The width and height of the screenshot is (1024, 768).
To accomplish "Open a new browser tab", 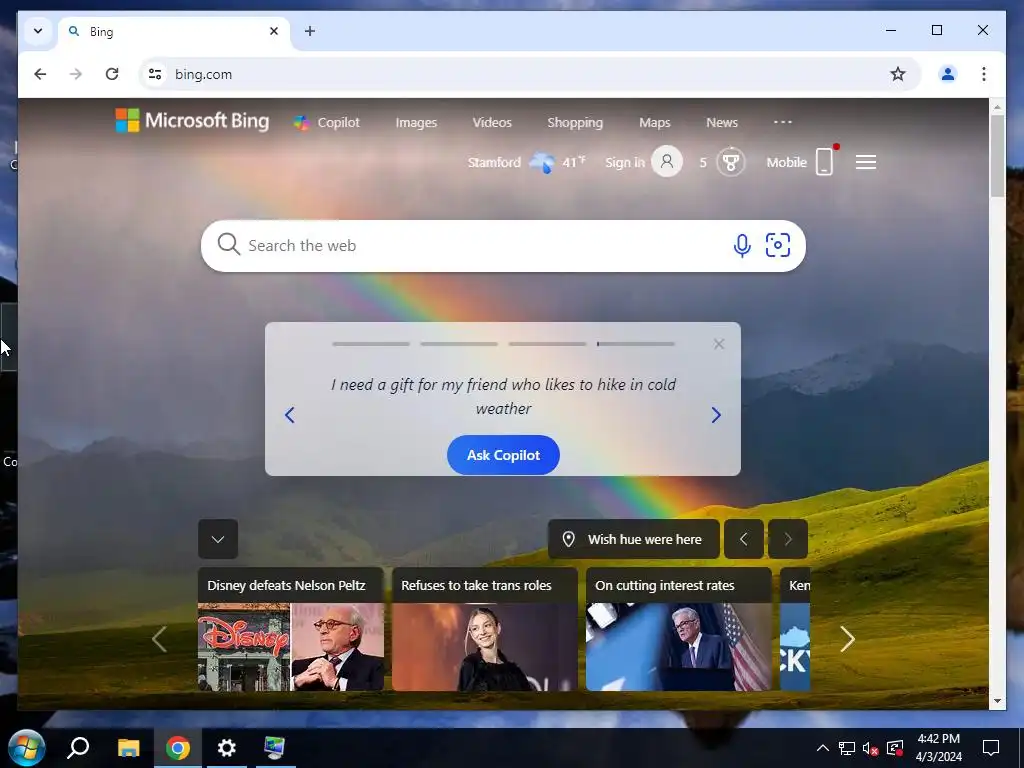I will point(310,31).
